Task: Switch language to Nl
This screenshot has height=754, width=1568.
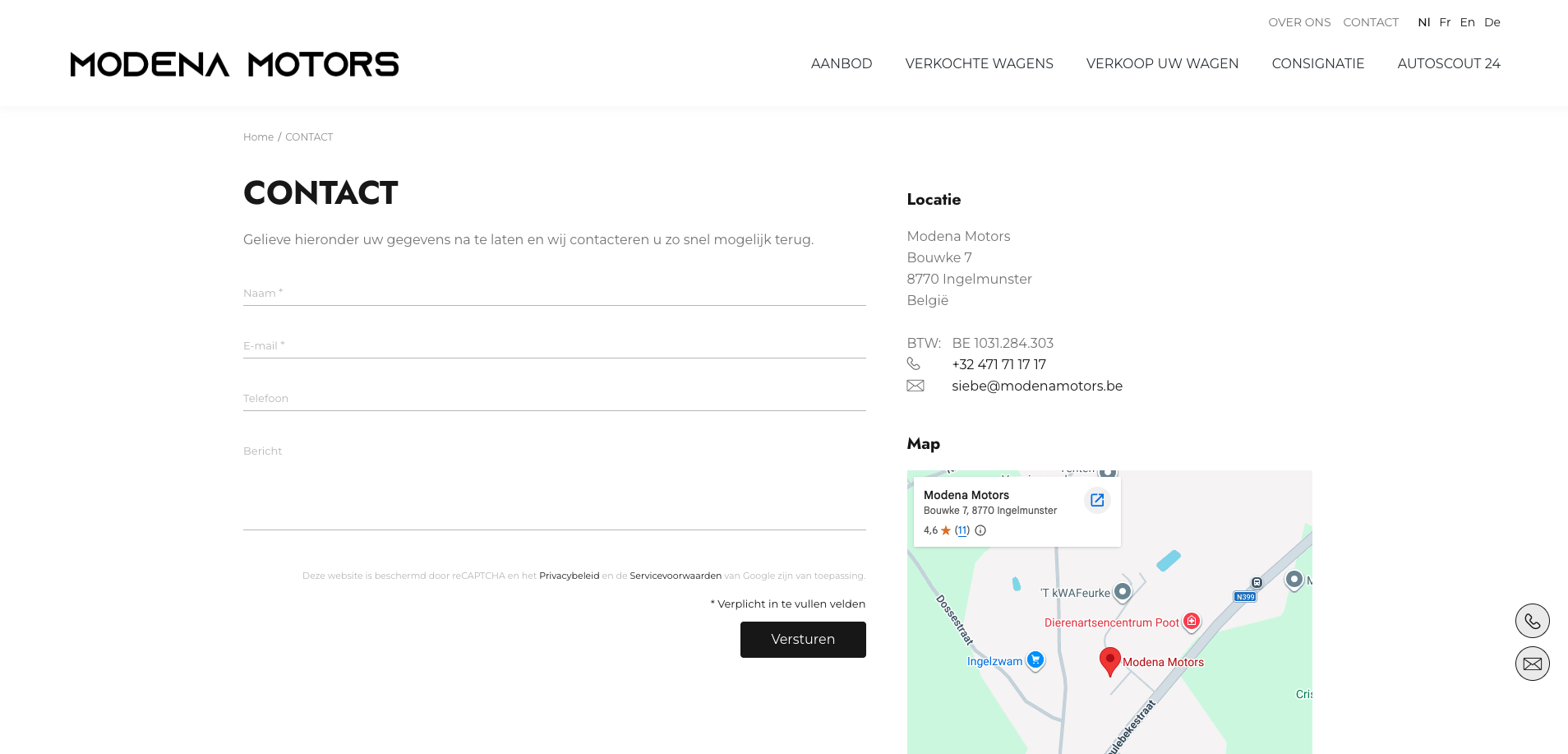Action: tap(1424, 22)
